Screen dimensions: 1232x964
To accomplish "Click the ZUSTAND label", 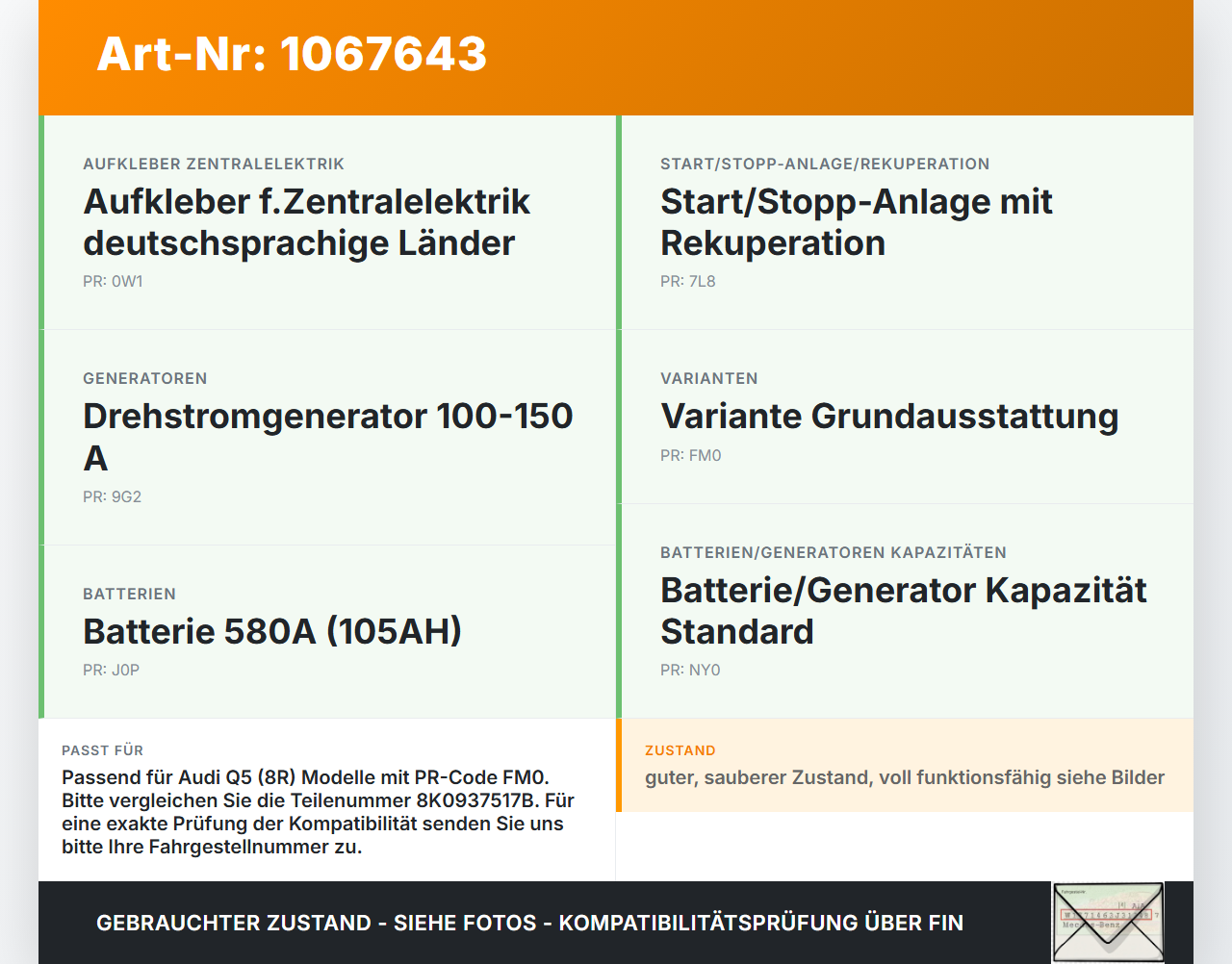I will [x=680, y=751].
